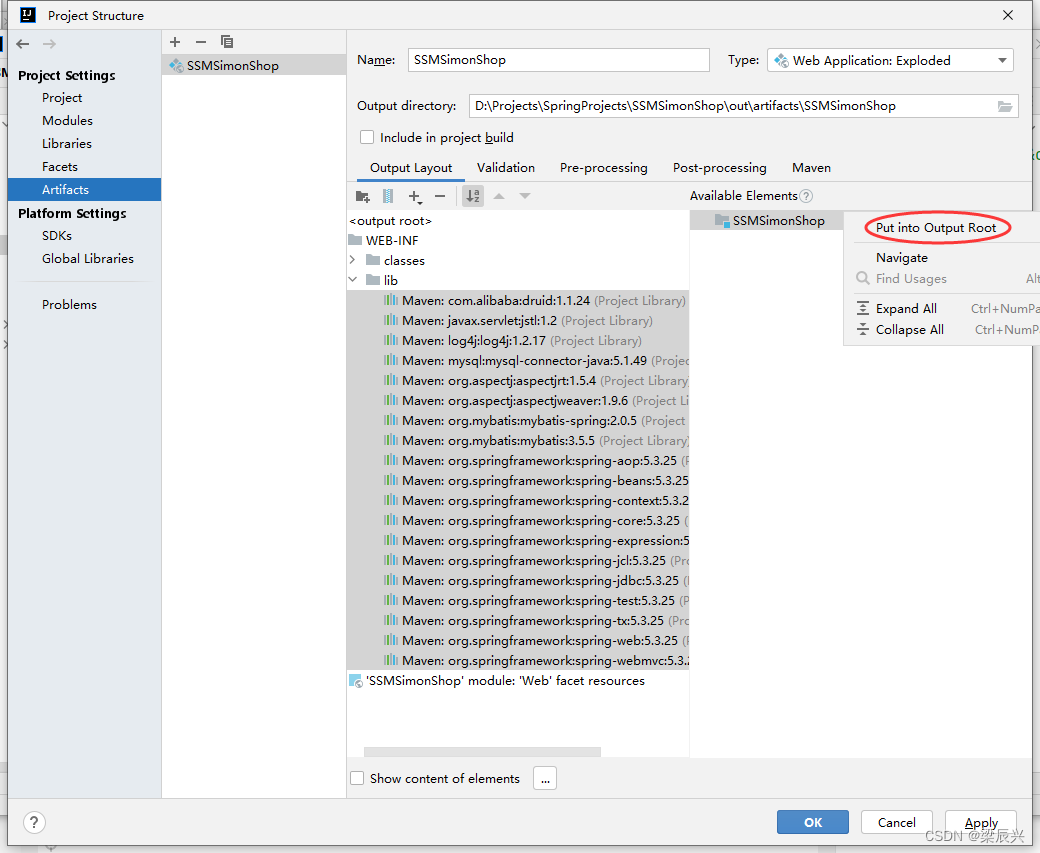Screen dimensions: 1040x853
Task: Browse output directory folder icon
Action: coord(1005,106)
